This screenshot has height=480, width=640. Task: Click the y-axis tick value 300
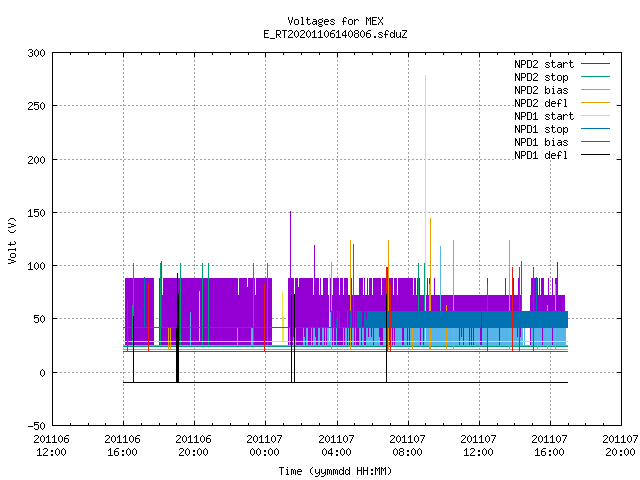click(36, 53)
